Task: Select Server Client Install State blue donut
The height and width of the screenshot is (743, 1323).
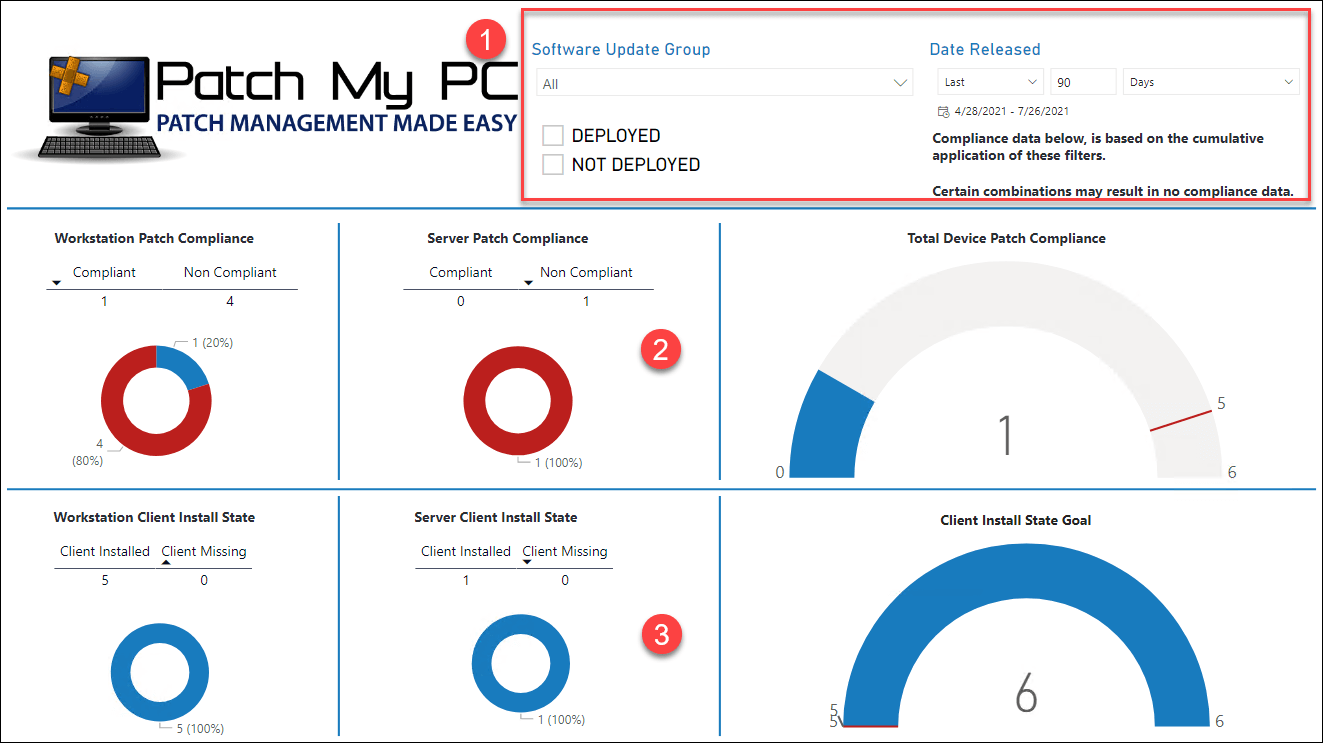Action: [x=480, y=664]
